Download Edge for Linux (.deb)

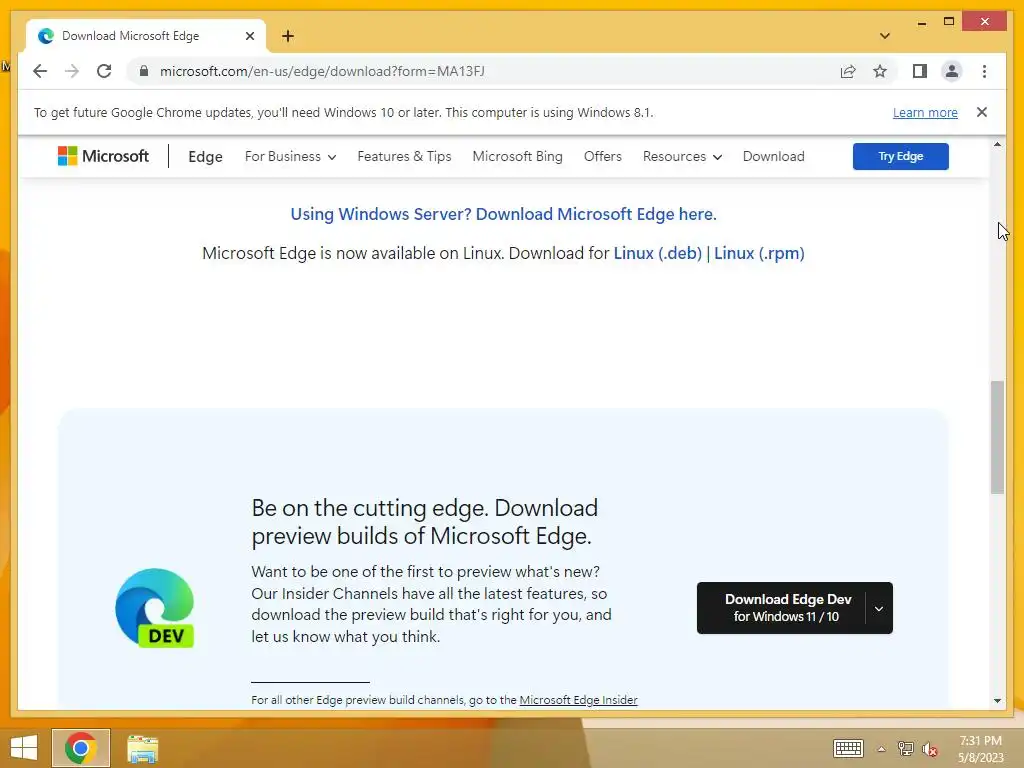(x=658, y=253)
